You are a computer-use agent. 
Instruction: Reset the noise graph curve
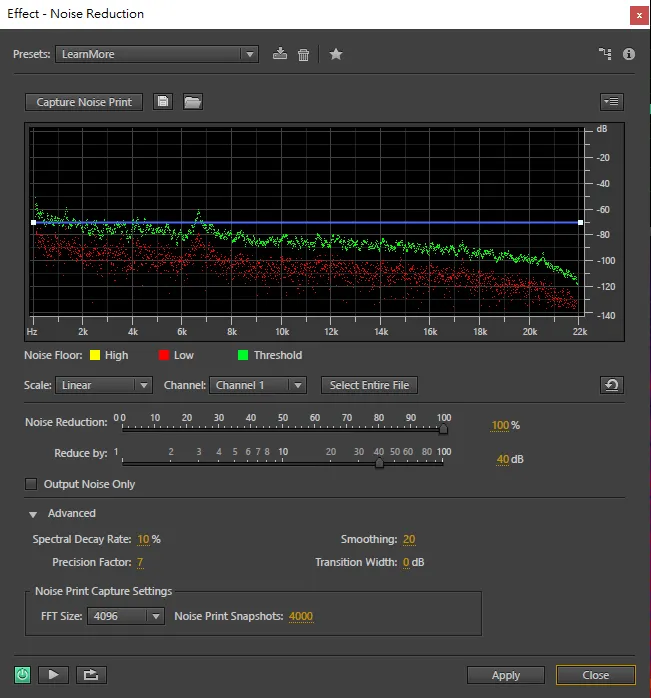(612, 385)
